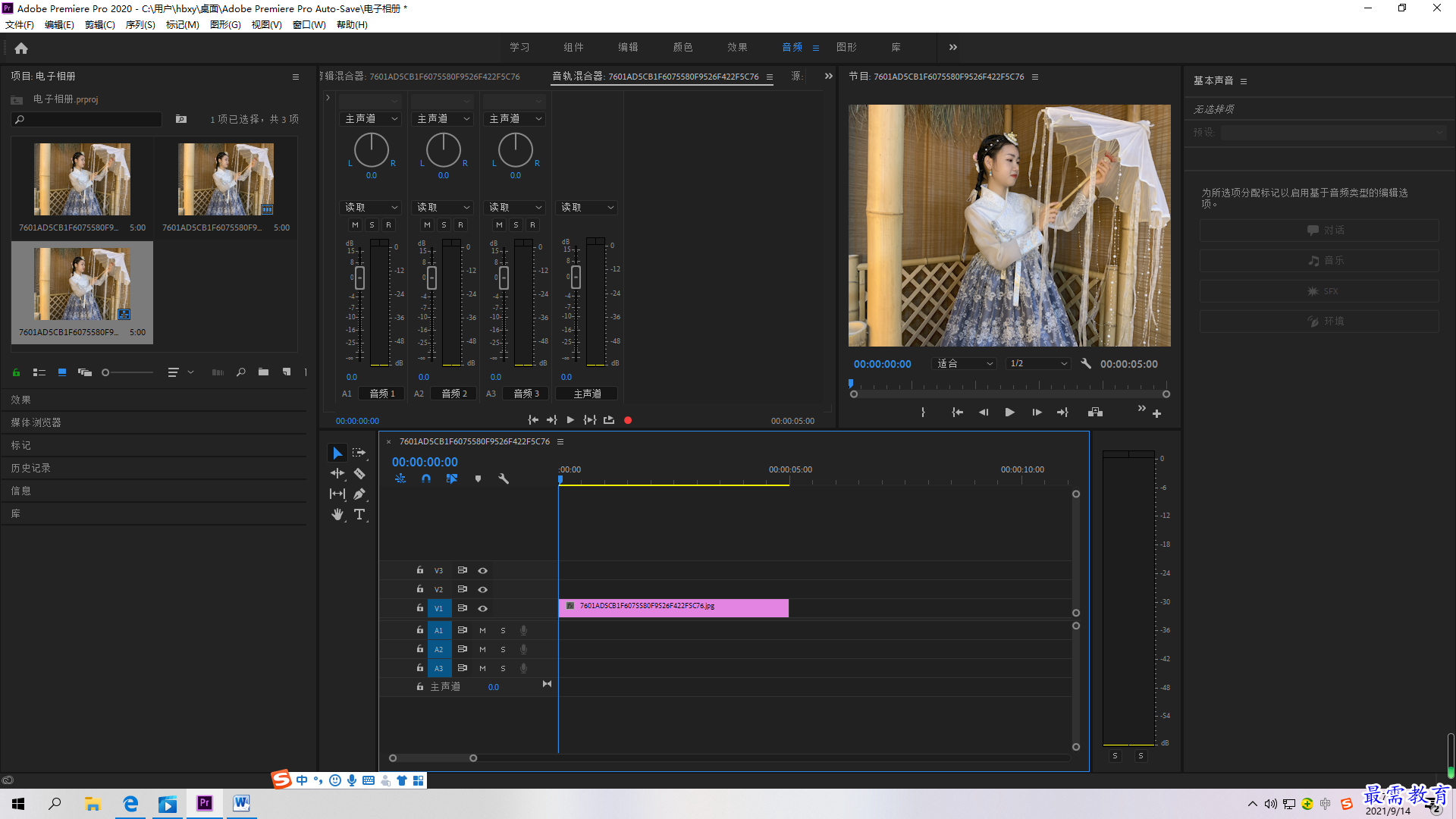
Task: Toggle lock on track V3
Action: pyautogui.click(x=419, y=570)
